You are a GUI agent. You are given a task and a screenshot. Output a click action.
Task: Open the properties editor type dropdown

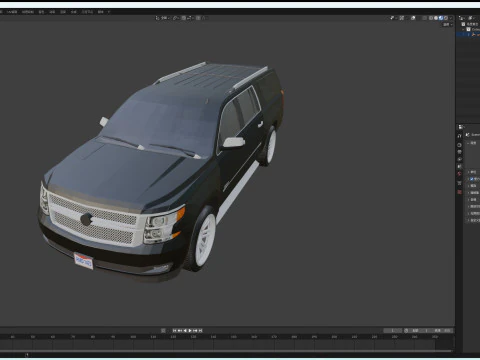[461, 127]
